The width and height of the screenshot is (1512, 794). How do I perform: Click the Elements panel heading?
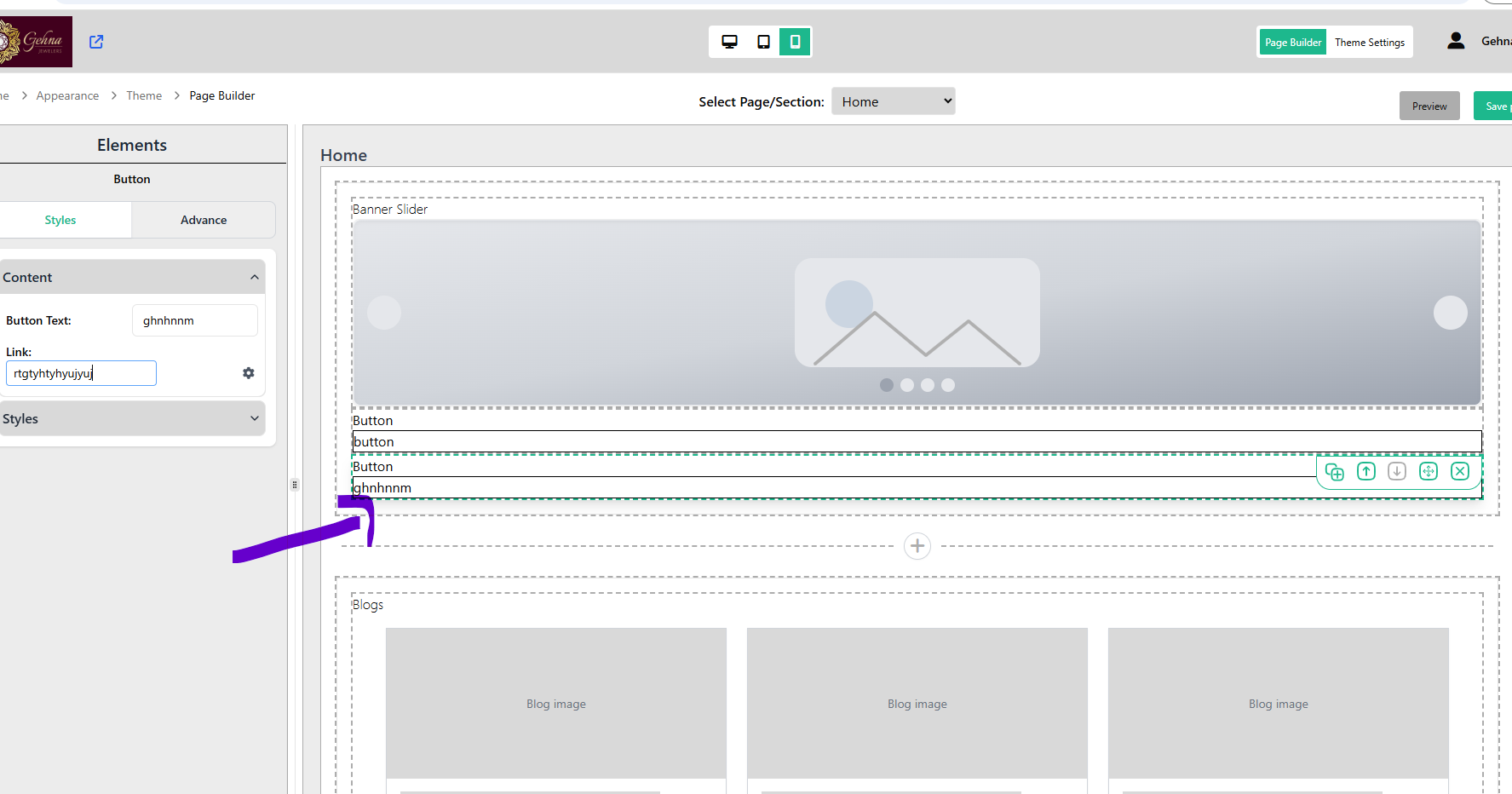(132, 145)
